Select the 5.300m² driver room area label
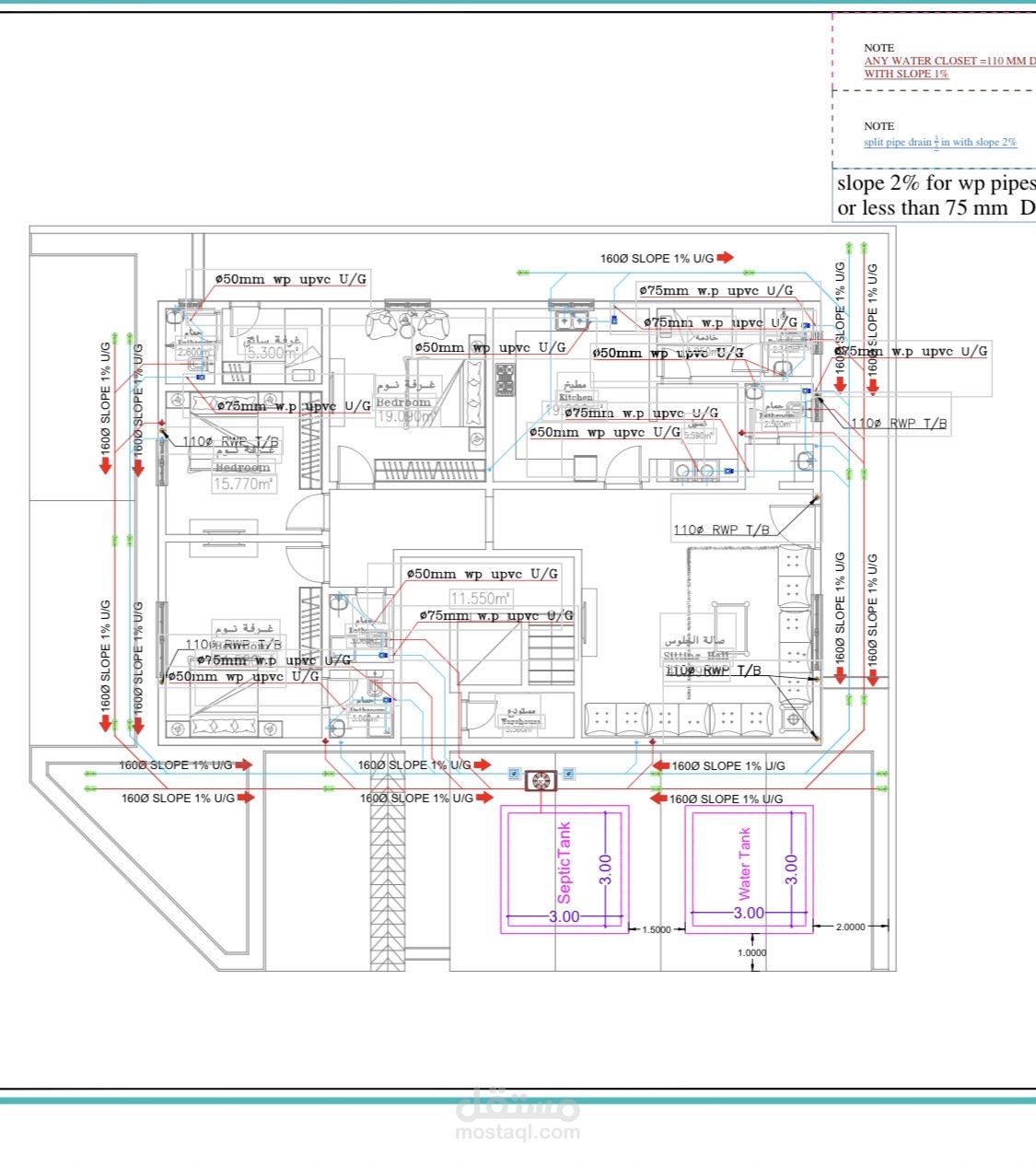Image resolution: width=1036 pixels, height=1166 pixels. coord(272,352)
